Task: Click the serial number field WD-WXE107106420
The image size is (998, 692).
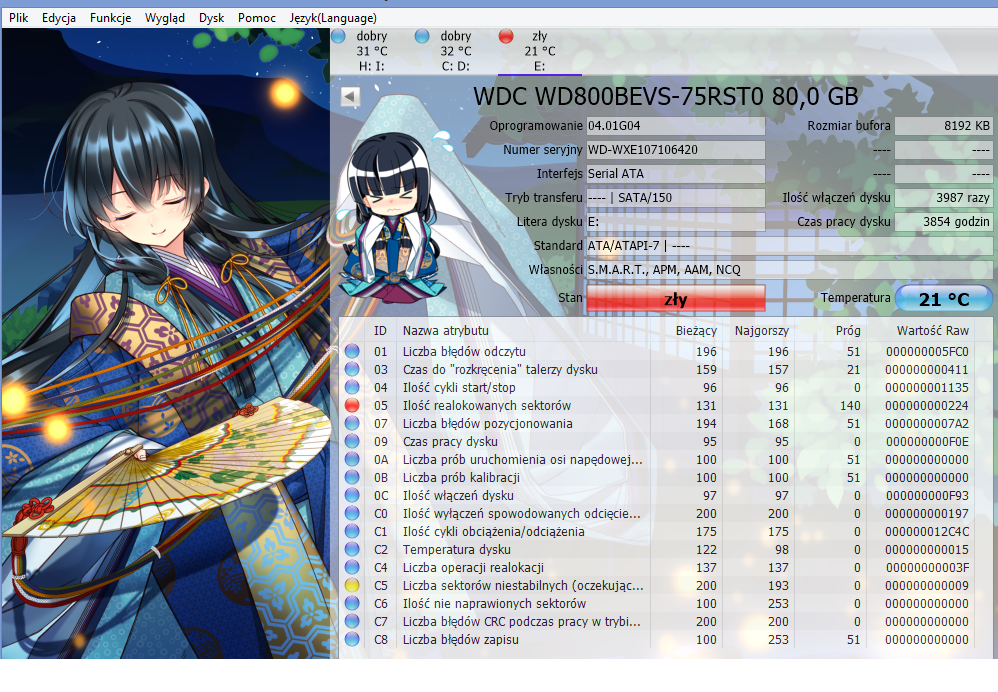Action: [675, 150]
